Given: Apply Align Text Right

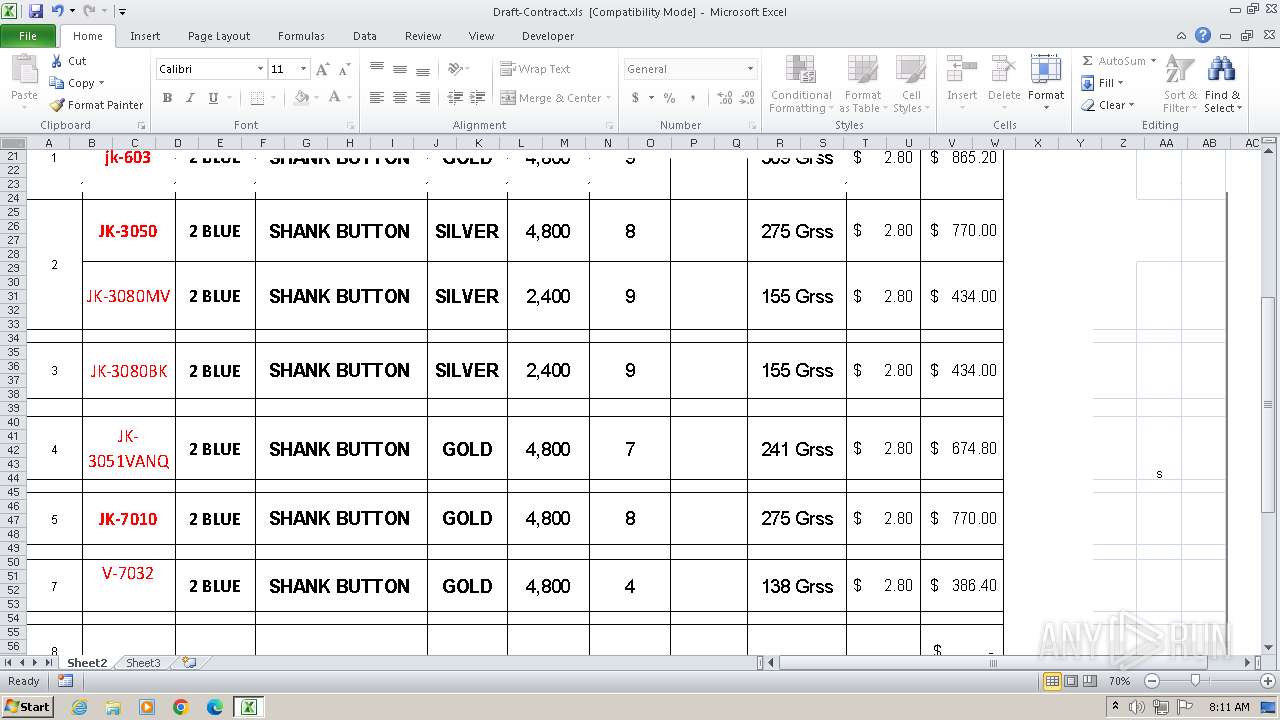Looking at the screenshot, I should [423, 98].
